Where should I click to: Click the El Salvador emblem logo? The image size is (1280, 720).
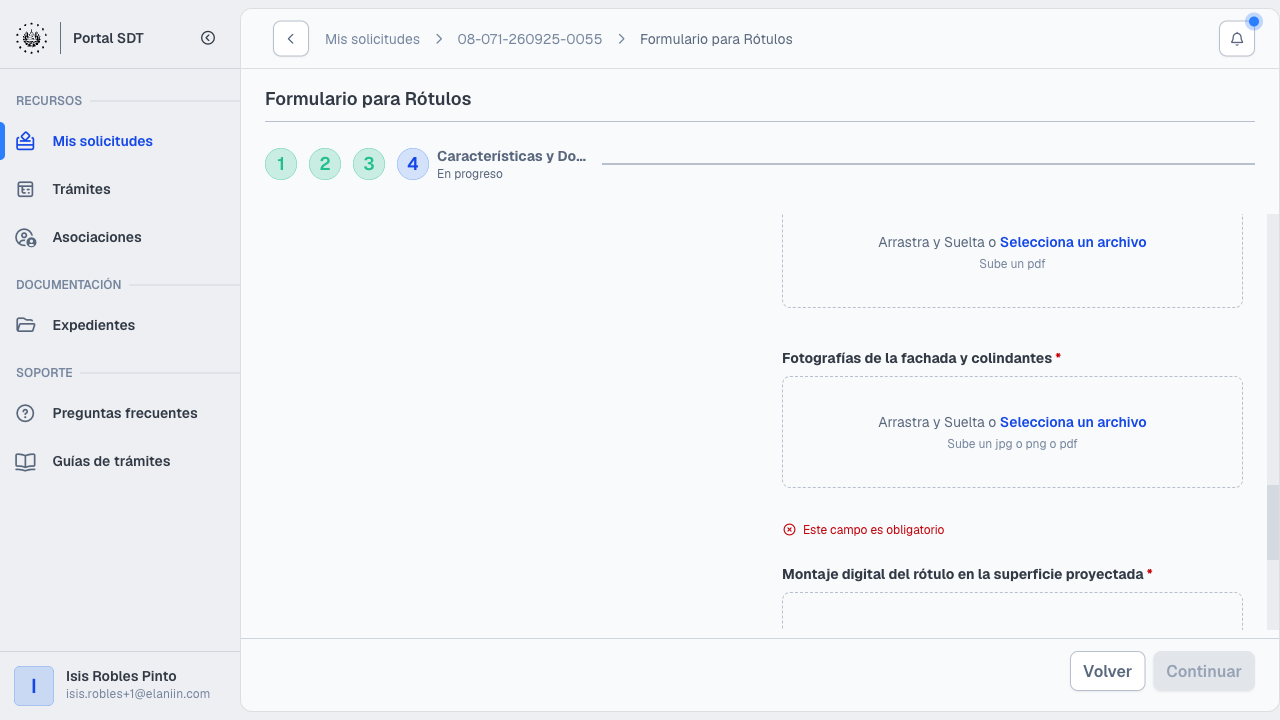pos(31,38)
